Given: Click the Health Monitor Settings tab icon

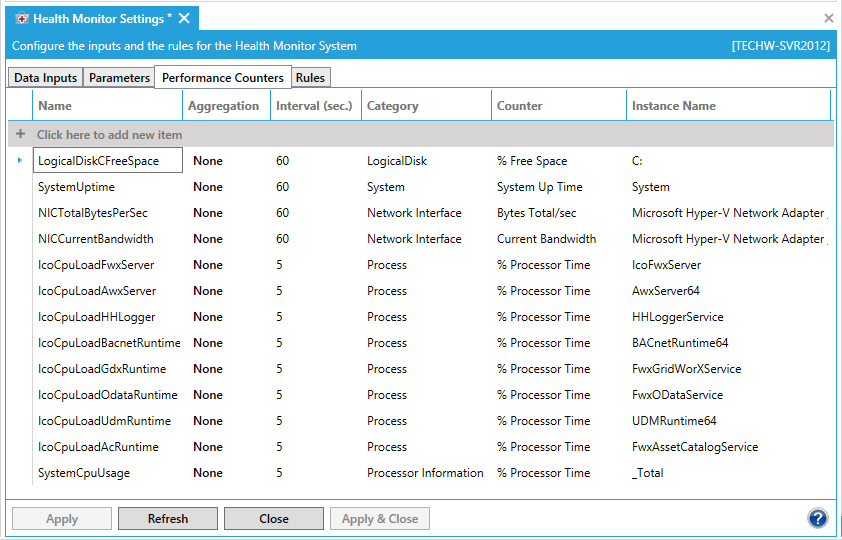Looking at the screenshot, I should [21, 19].
